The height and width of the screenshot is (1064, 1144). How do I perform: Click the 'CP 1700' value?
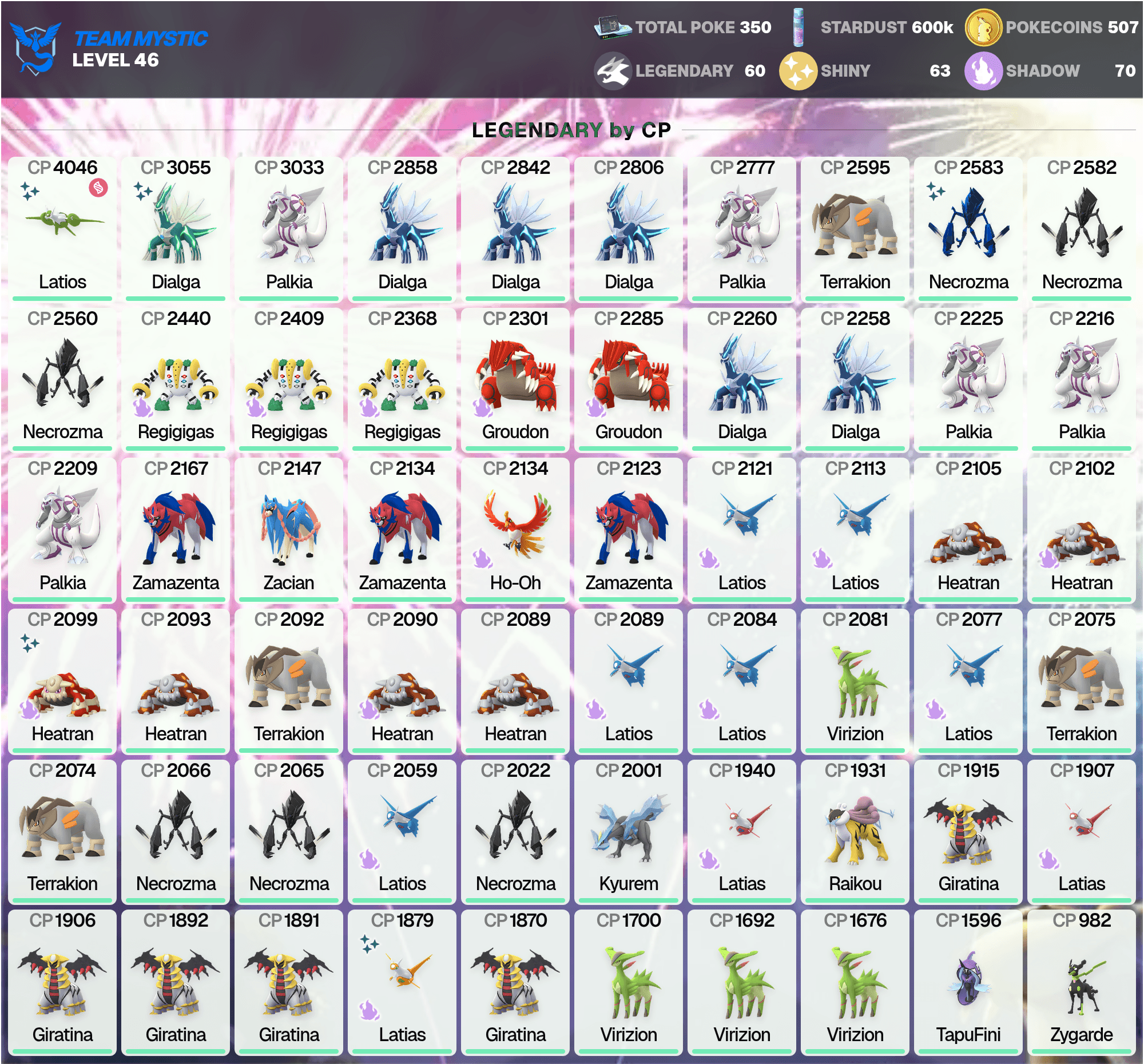(629, 920)
